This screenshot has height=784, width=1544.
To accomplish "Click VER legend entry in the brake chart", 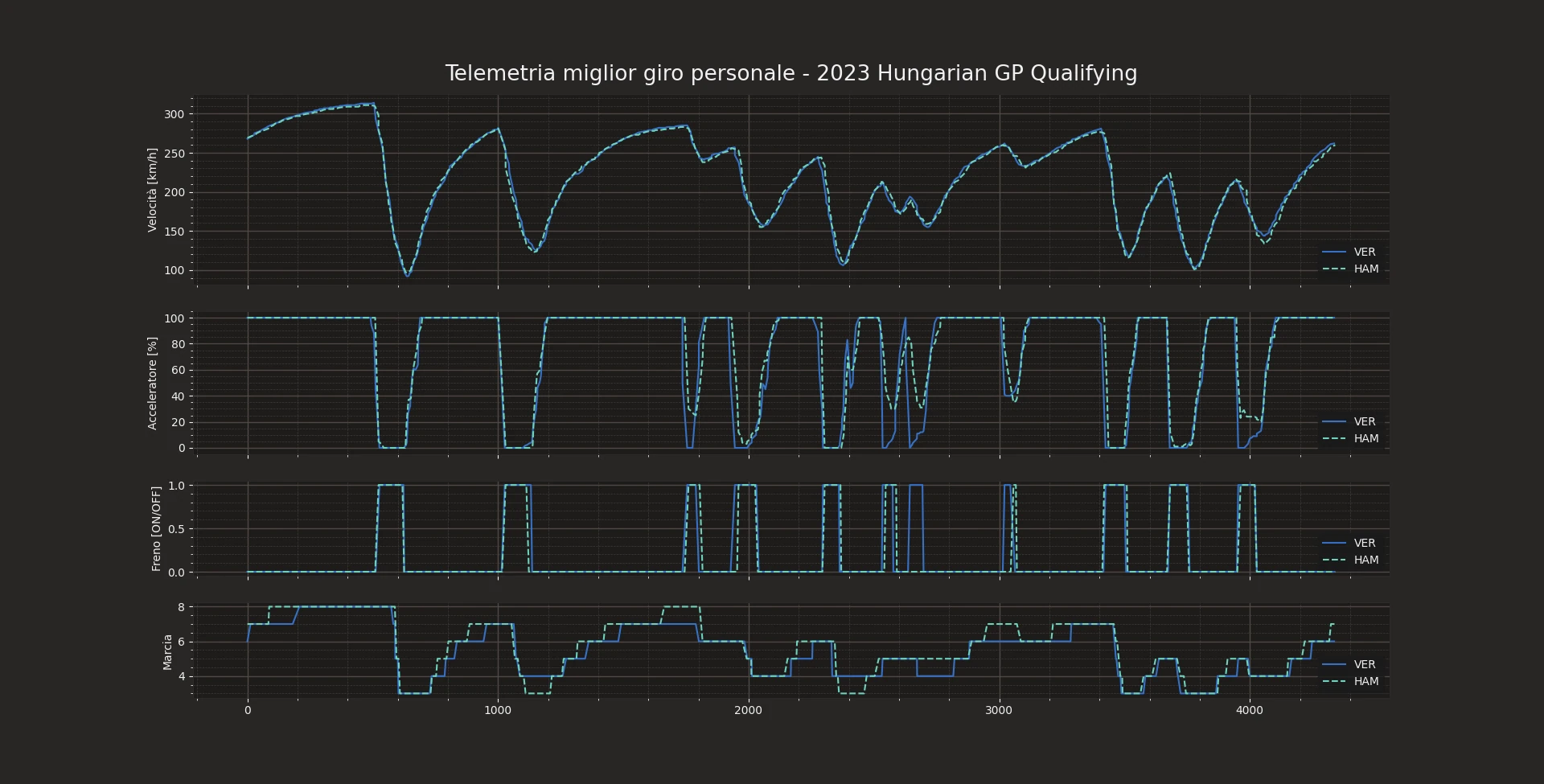I will [x=1351, y=543].
